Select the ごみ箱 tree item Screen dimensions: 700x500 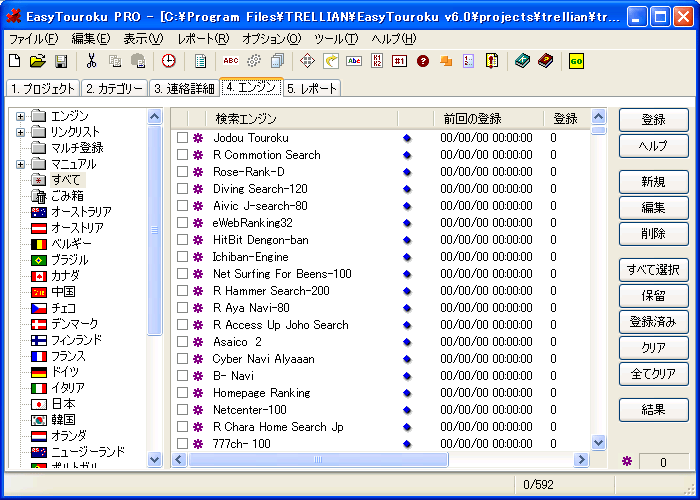click(x=67, y=196)
